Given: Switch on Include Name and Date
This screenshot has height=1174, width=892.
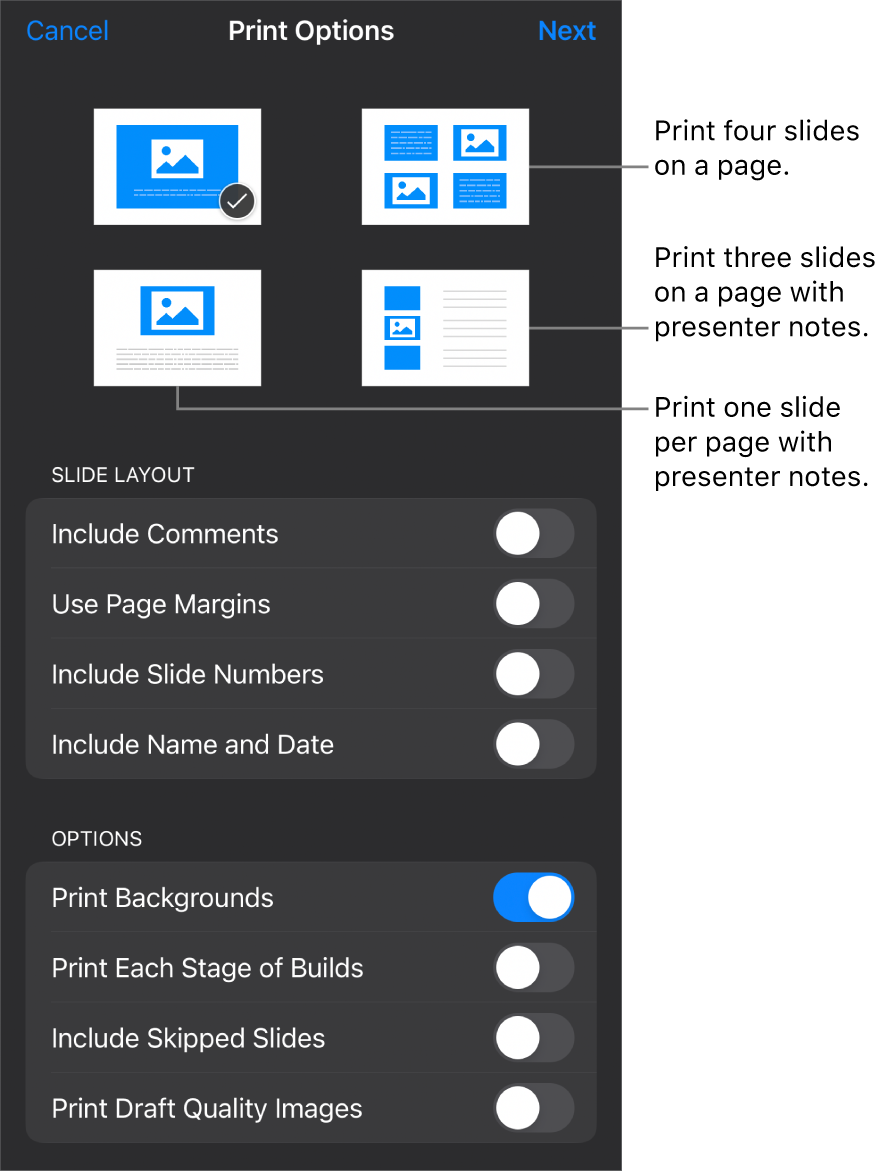Looking at the screenshot, I should coord(534,745).
